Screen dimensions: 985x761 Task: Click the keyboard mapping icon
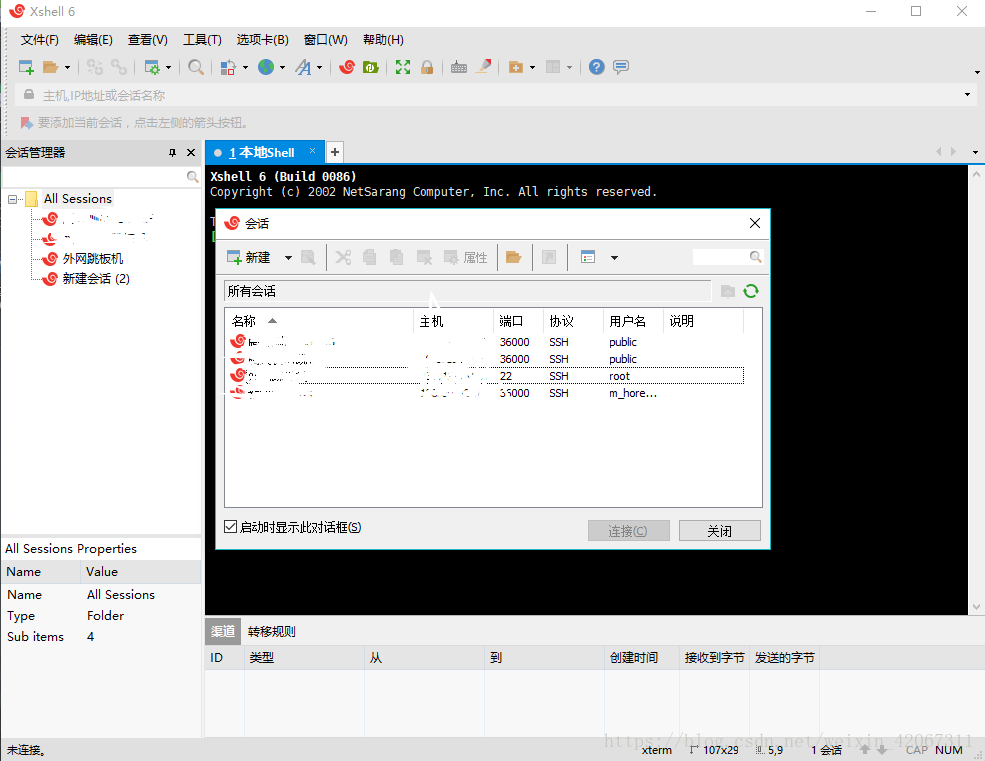coord(459,67)
